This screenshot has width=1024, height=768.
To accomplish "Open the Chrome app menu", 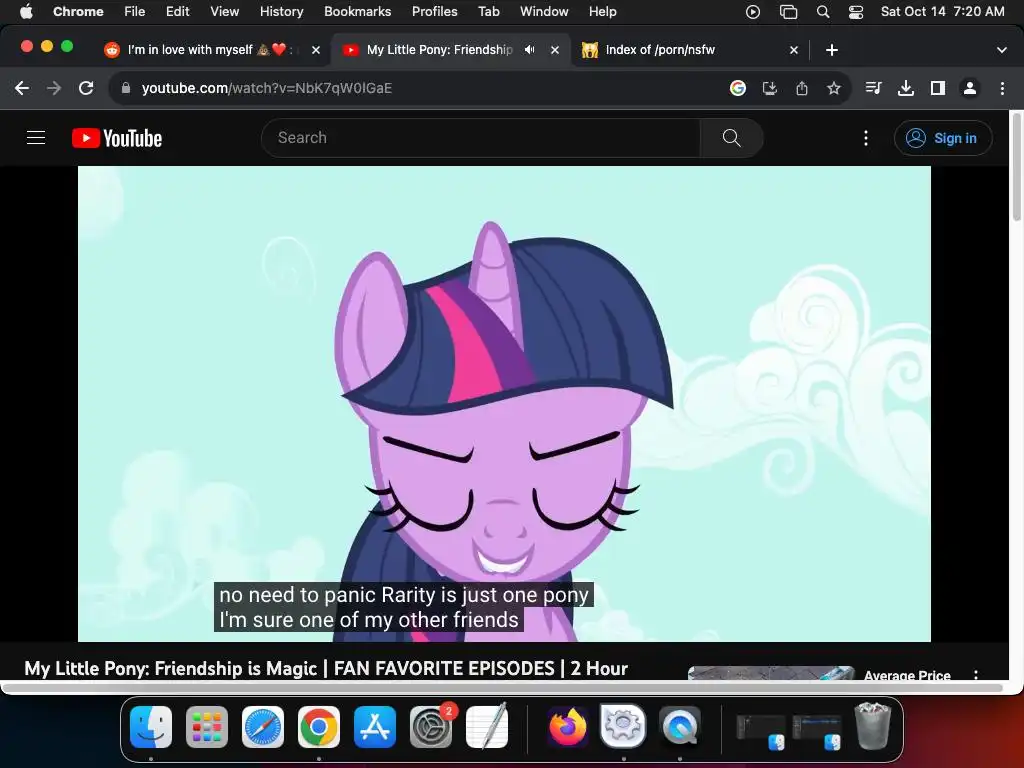I will click(x=78, y=11).
